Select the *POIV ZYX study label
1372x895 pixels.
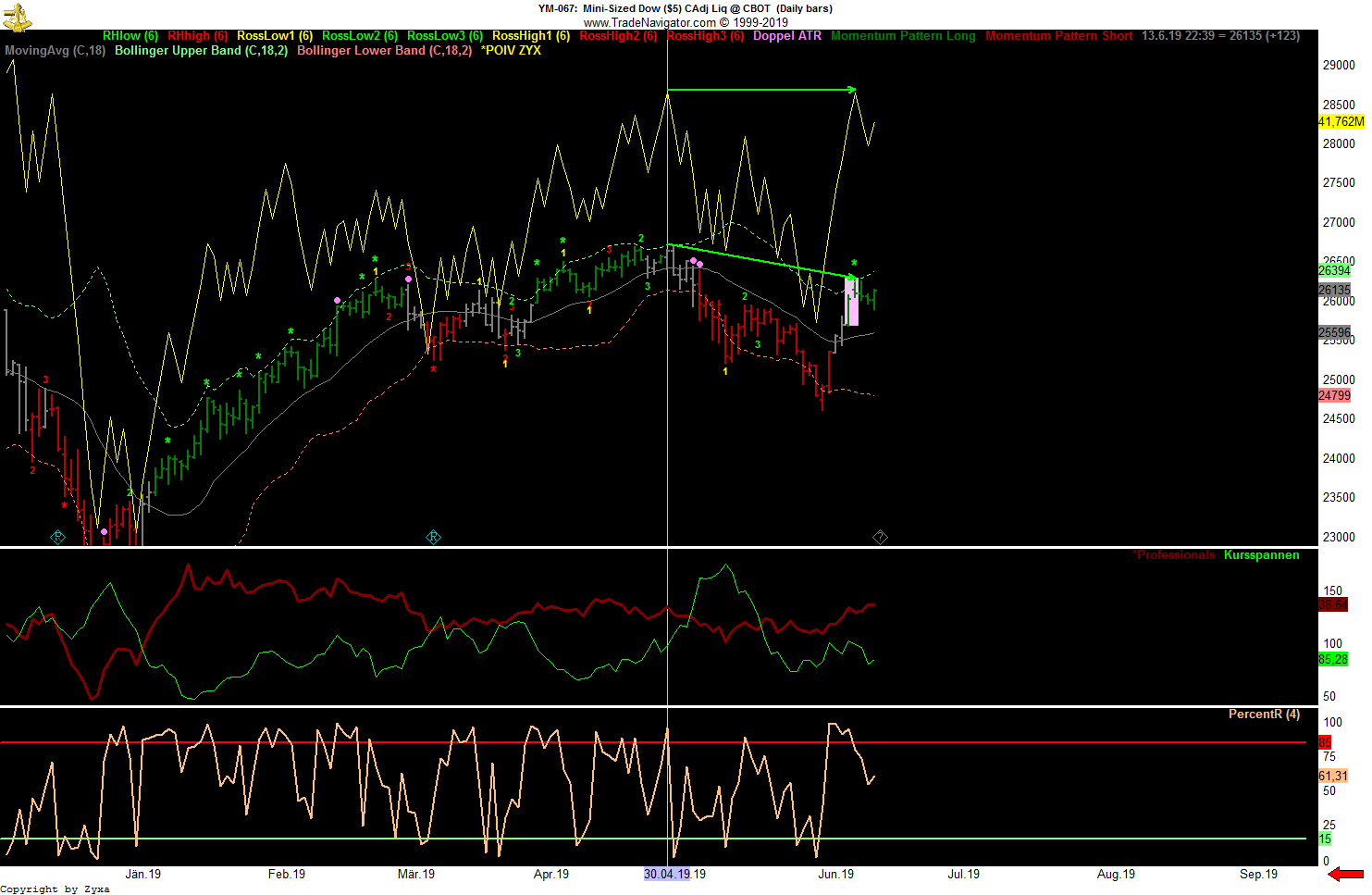pos(510,51)
